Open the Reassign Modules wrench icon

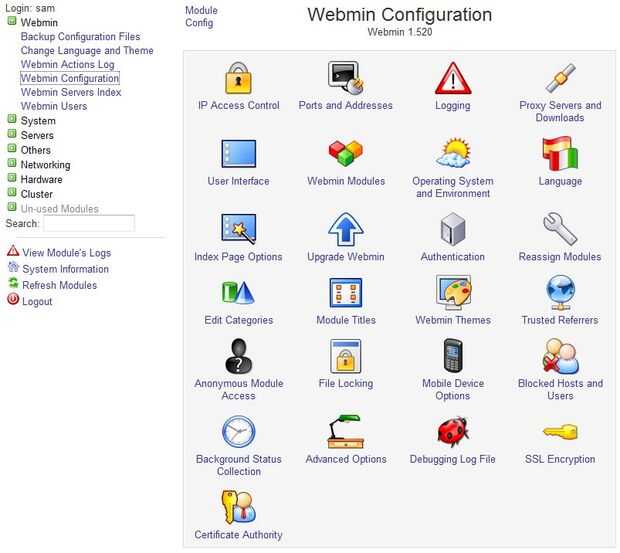pyautogui.click(x=560, y=229)
